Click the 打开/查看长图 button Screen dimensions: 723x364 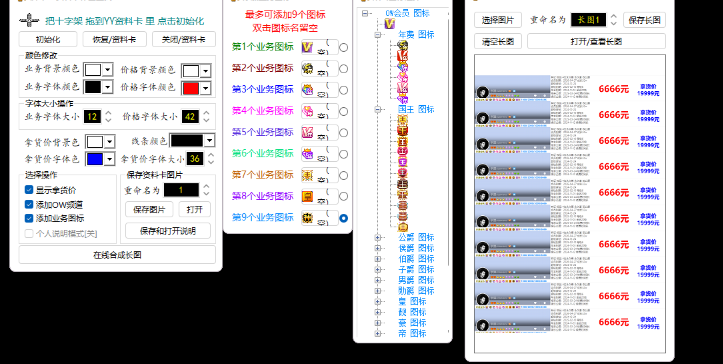click(596, 41)
